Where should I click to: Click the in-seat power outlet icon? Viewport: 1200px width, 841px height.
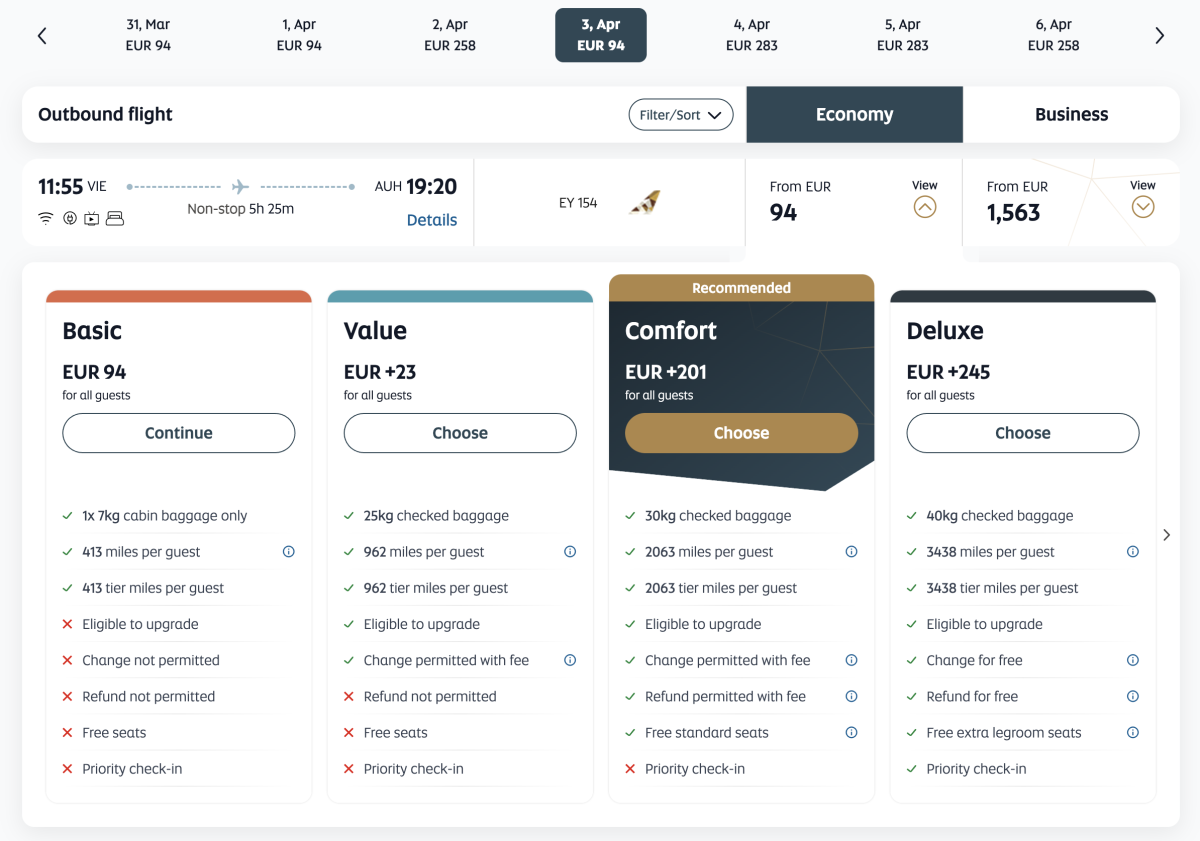coord(69,218)
